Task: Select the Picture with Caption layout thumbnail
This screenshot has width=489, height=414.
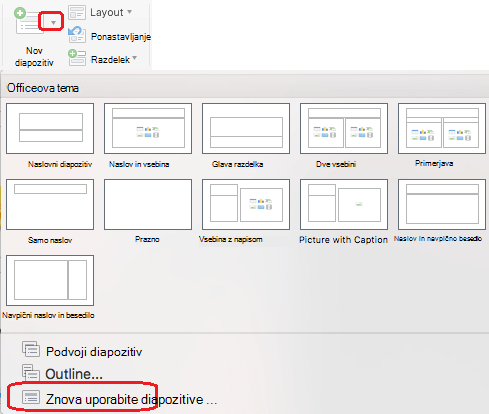Action: [x=344, y=204]
